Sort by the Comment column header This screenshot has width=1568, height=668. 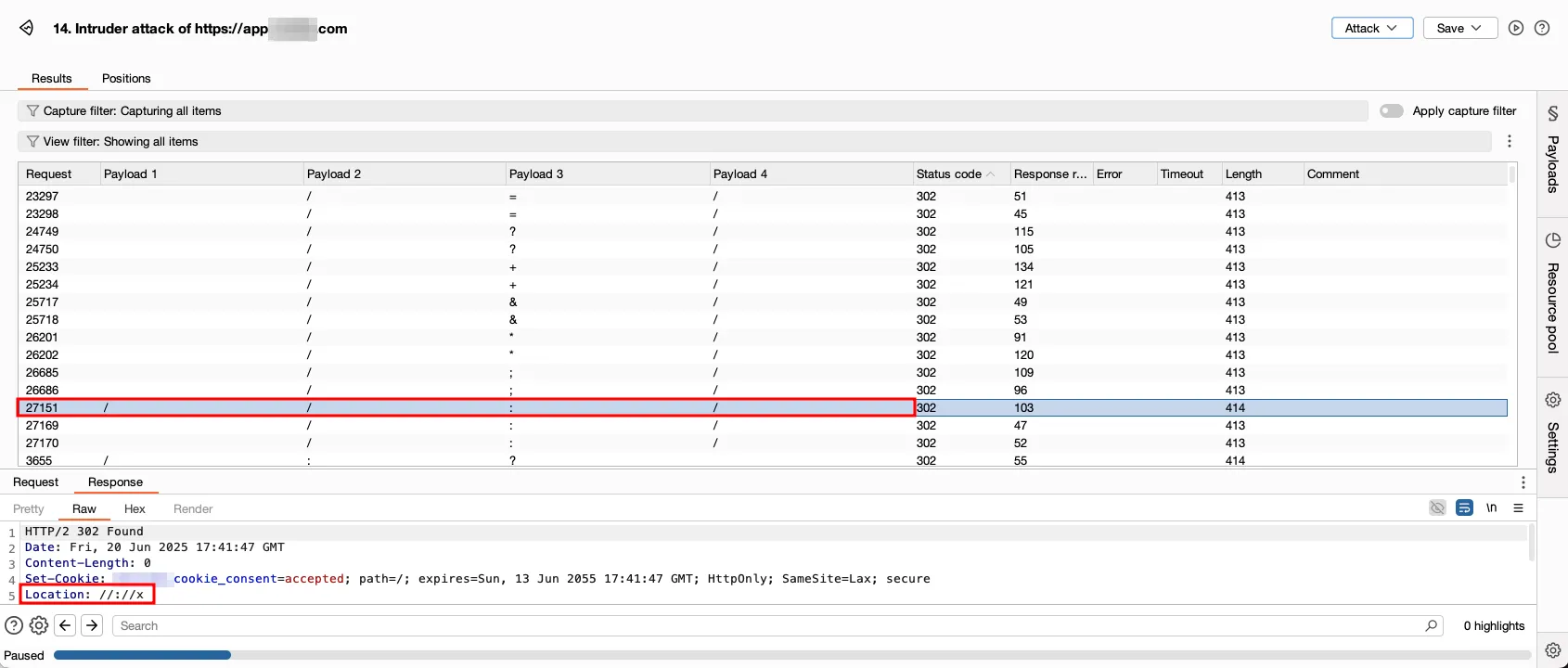point(1405,173)
